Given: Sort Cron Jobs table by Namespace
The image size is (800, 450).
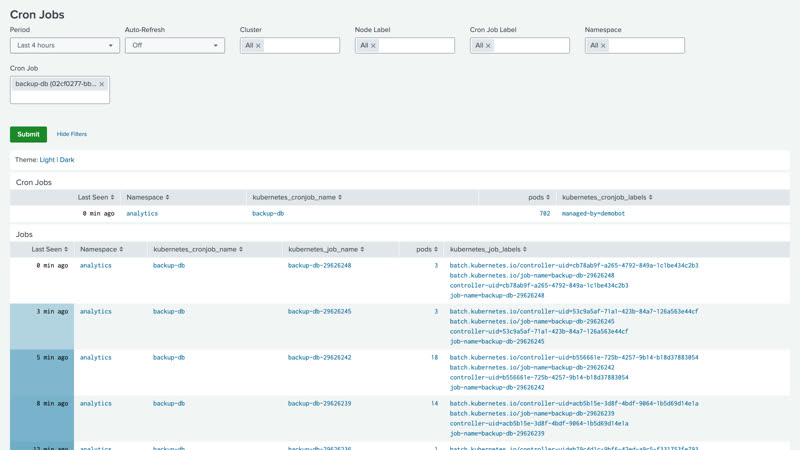Looking at the screenshot, I should 147,197.
